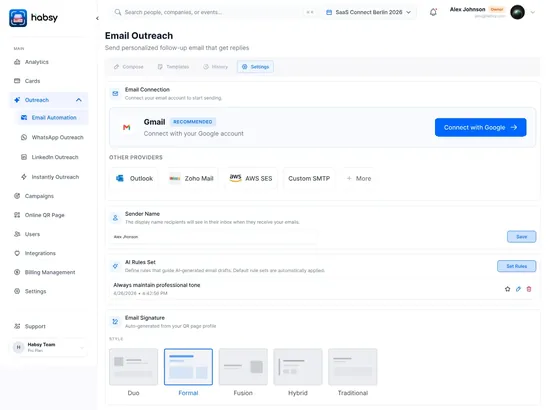The image size is (548, 410).
Task: Open the Habsy Team workspace switcher
Action: (x=49, y=347)
